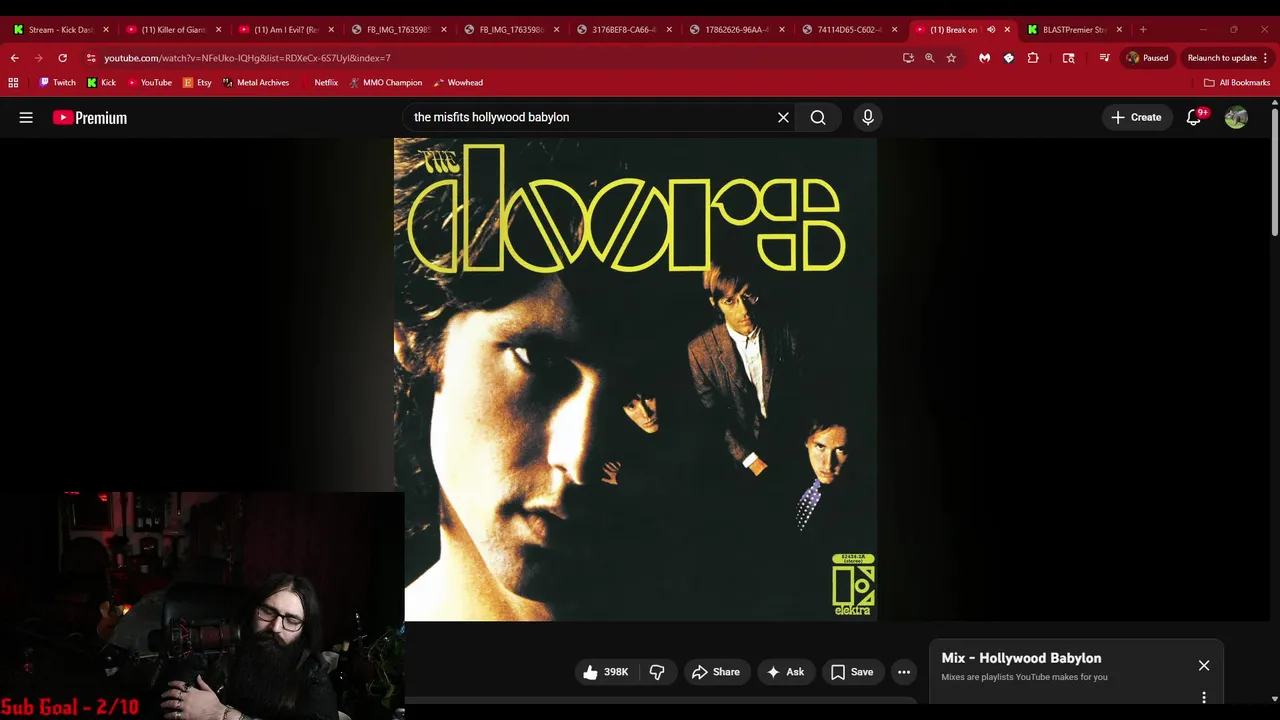Screen dimensions: 1280x720
Task: Close the Break on Through tab
Action: pyautogui.click(x=1007, y=29)
